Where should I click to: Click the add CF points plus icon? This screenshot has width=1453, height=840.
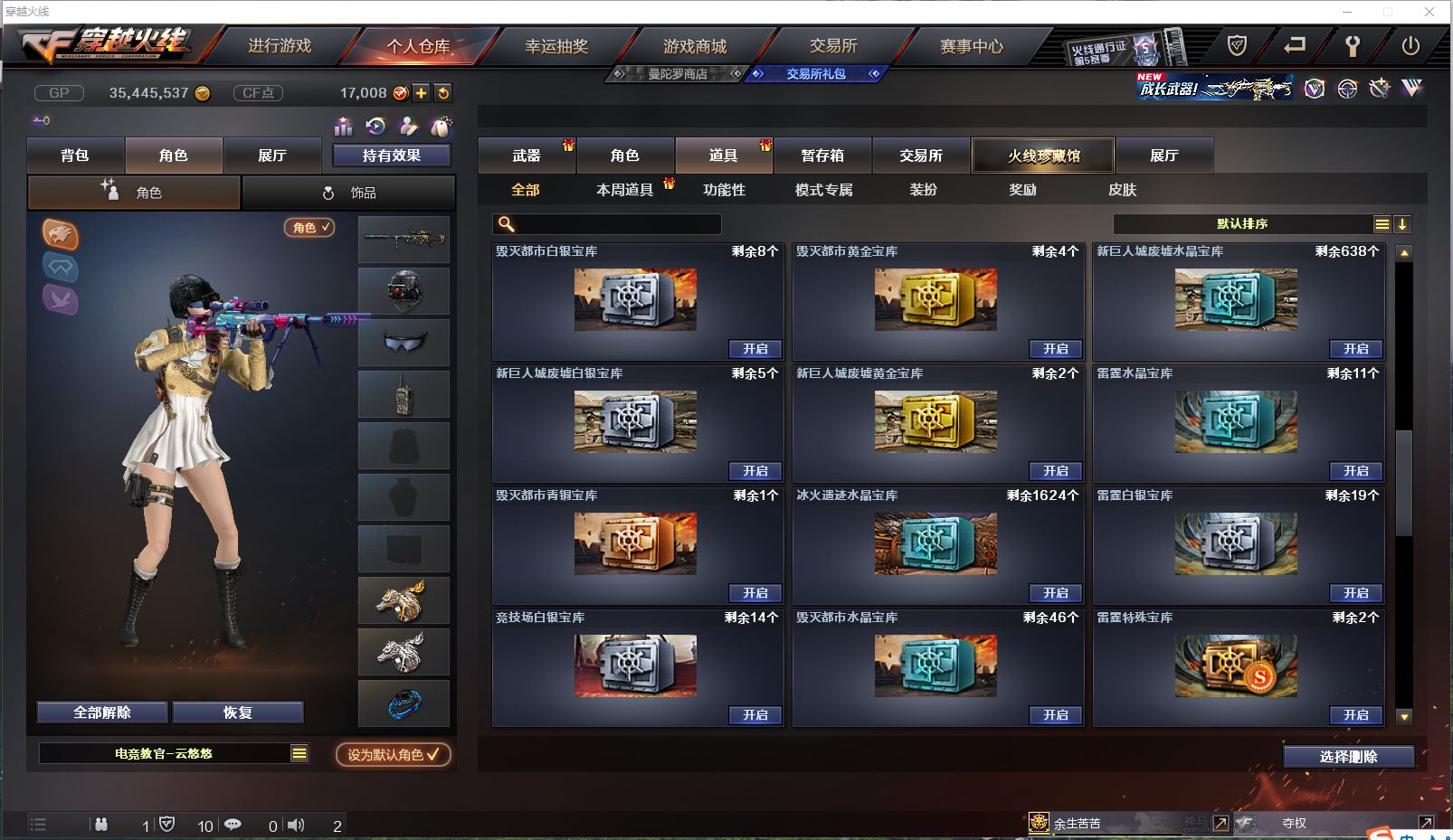coord(422,93)
